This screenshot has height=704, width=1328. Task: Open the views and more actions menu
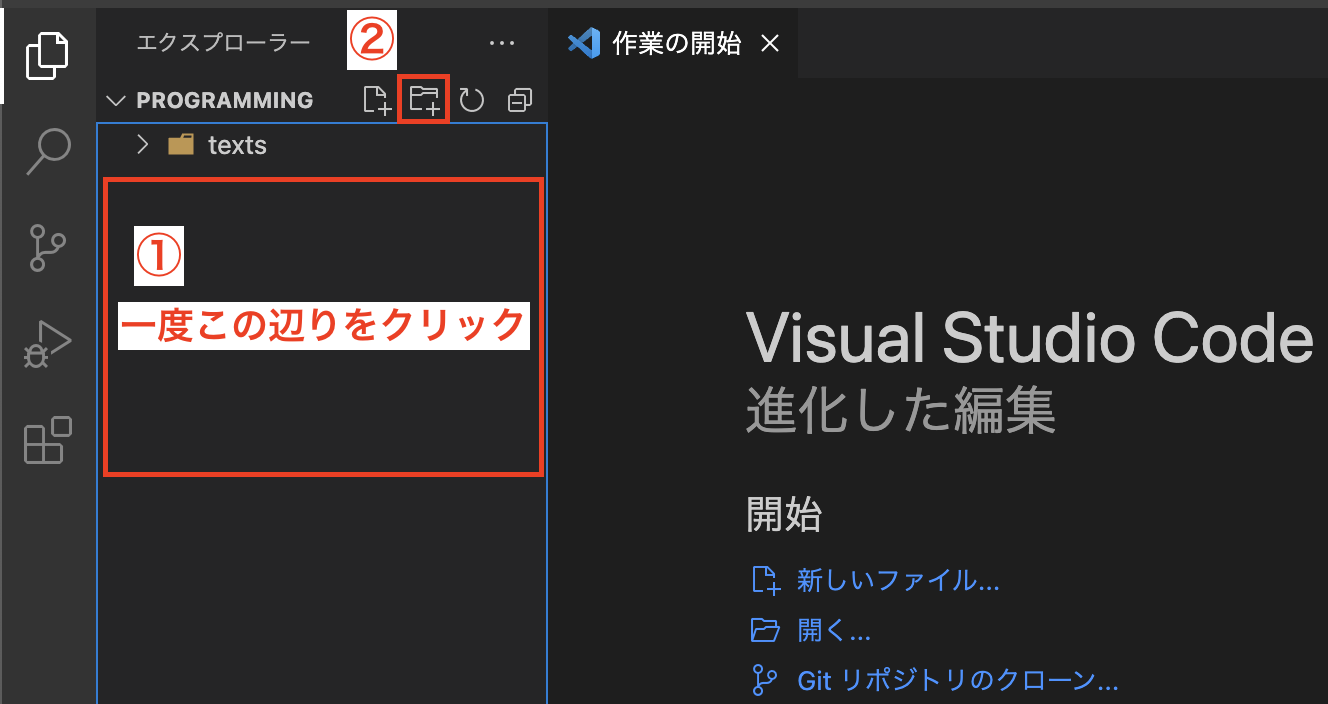(502, 42)
